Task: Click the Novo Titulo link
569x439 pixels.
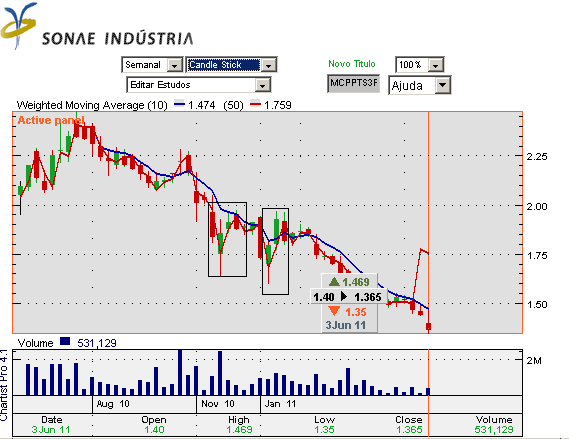Action: [352, 64]
